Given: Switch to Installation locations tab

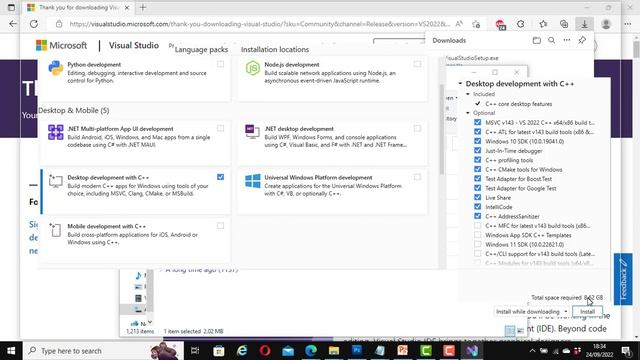Looking at the screenshot, I should pos(275,49).
